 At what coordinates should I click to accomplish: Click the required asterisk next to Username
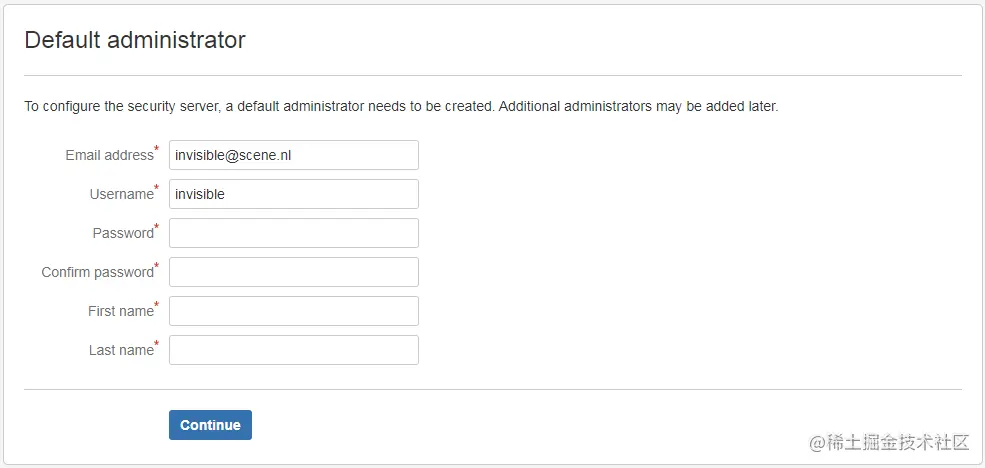(157, 189)
